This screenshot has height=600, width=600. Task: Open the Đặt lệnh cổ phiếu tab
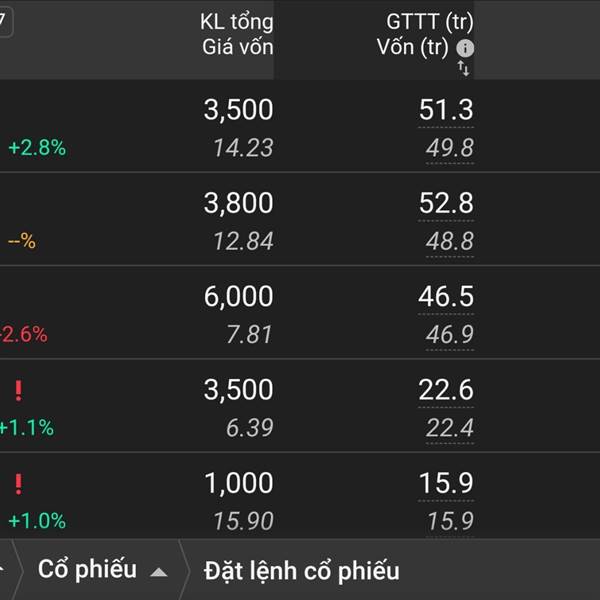click(302, 571)
